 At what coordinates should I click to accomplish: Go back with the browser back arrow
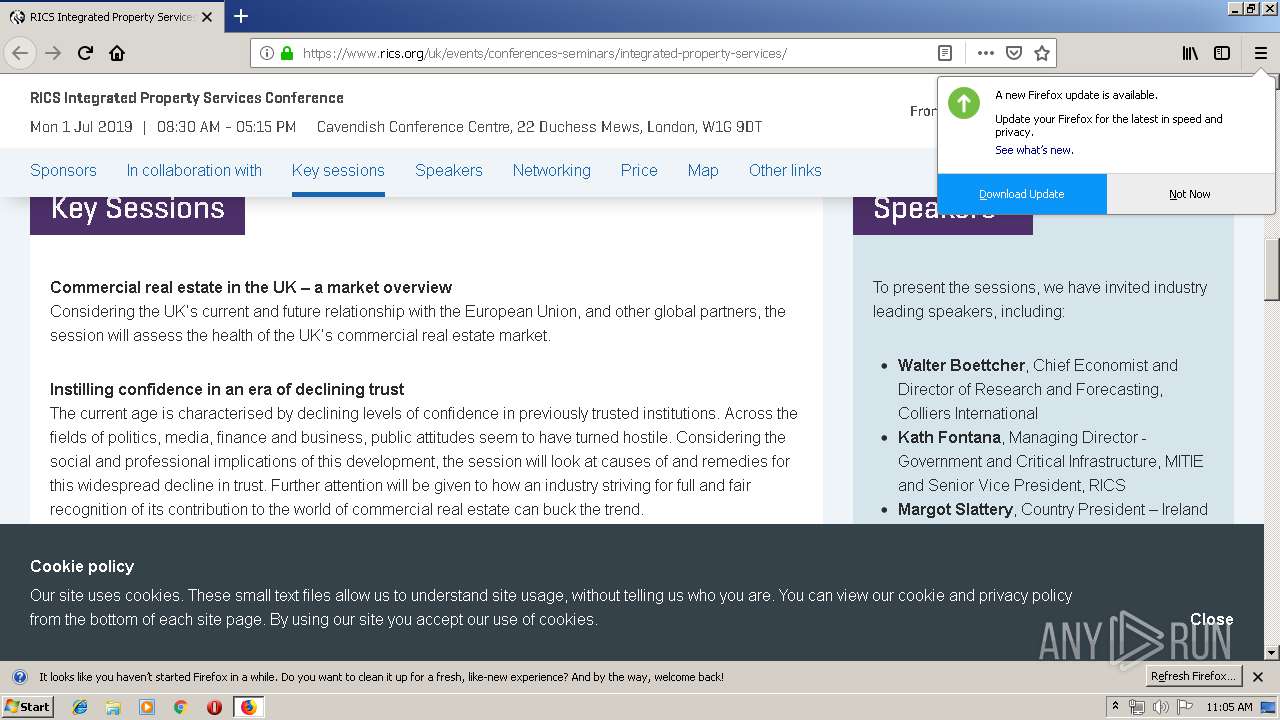click(20, 53)
